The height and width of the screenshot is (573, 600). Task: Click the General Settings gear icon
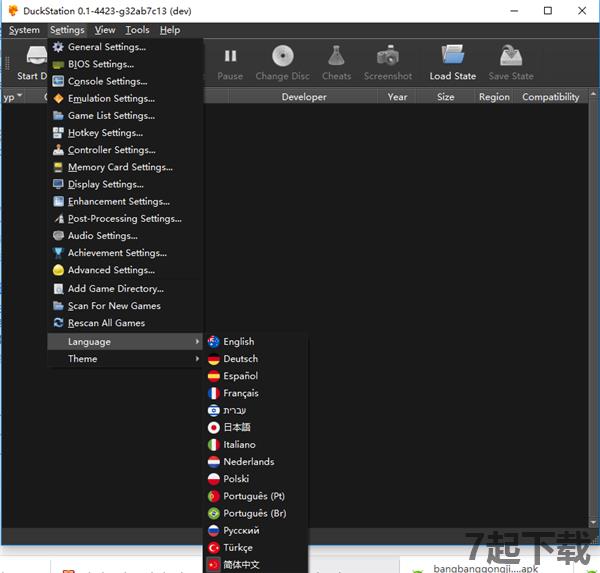58,47
